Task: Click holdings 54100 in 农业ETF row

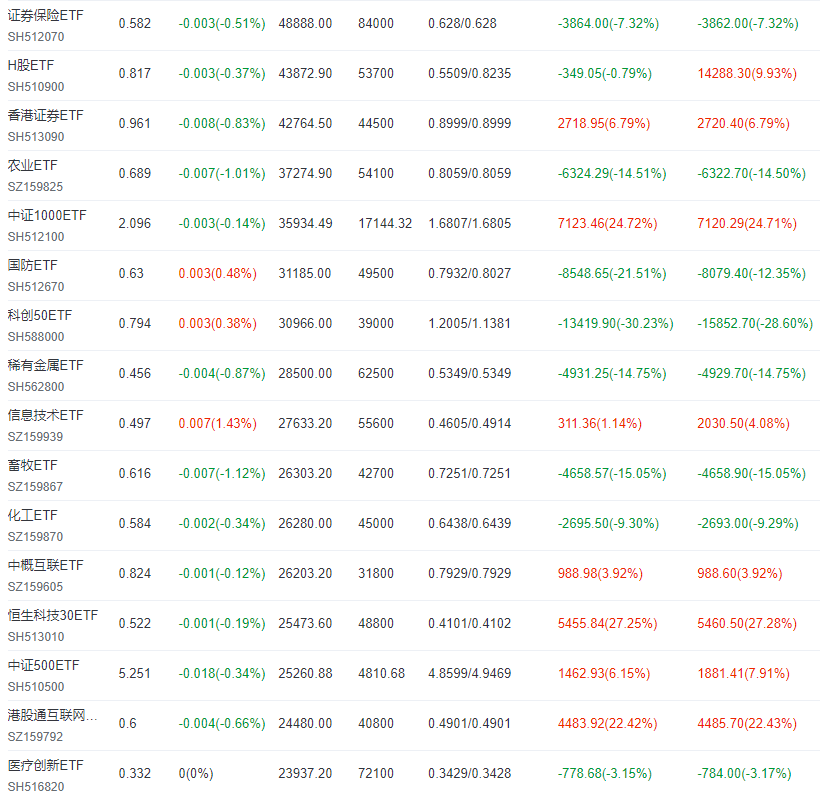Action: 376,174
